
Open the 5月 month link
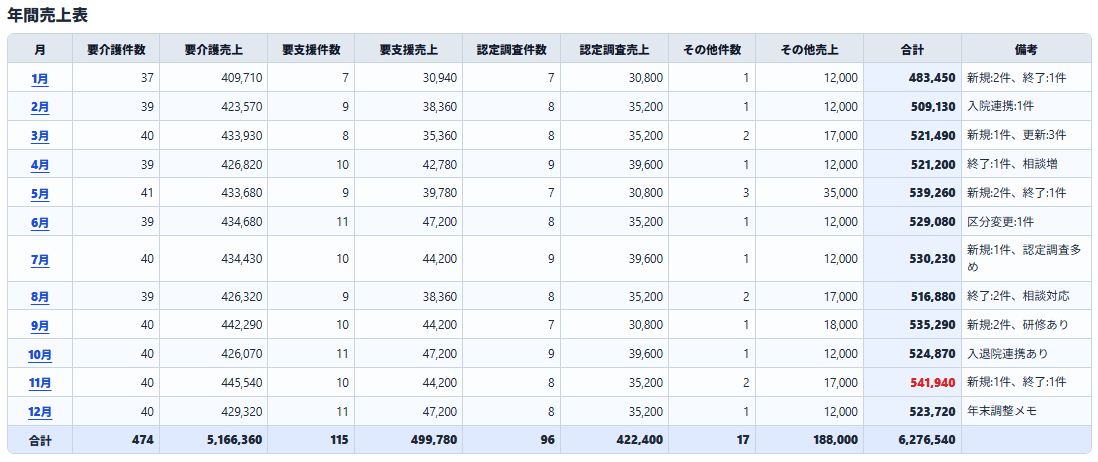(x=40, y=194)
